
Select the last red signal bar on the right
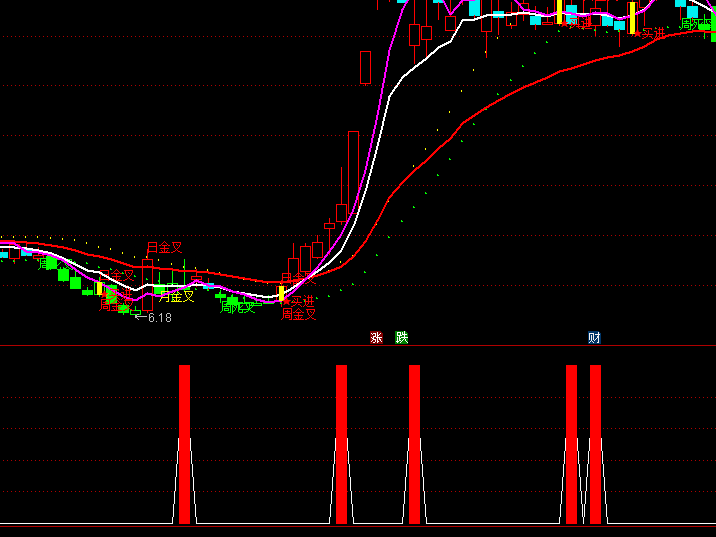pos(595,444)
